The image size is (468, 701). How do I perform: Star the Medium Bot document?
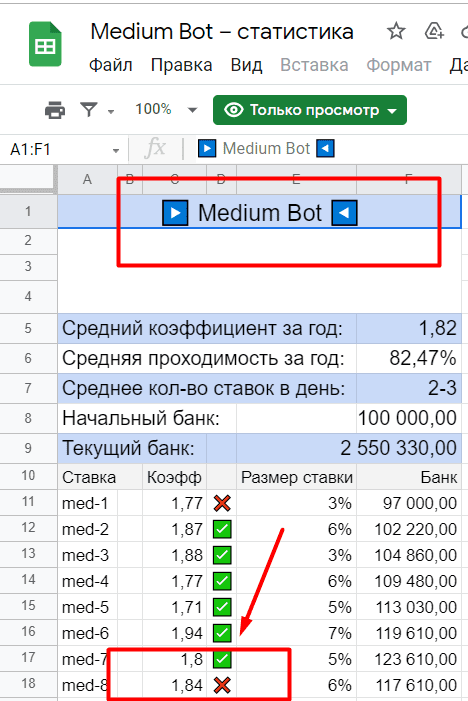[396, 32]
